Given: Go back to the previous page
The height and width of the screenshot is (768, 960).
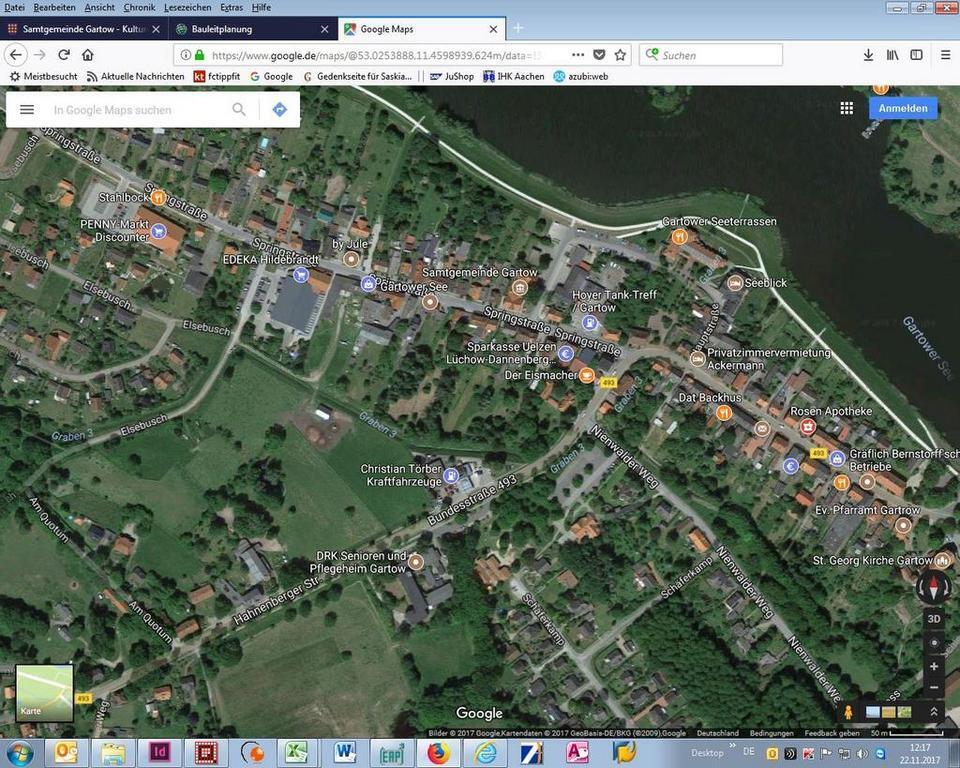Looking at the screenshot, I should (15, 55).
